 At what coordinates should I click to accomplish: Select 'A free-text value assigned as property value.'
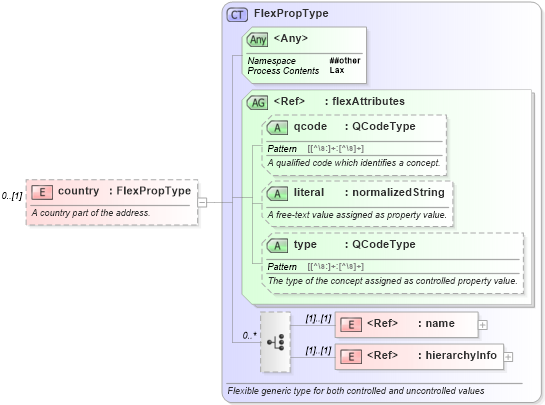tap(357, 215)
